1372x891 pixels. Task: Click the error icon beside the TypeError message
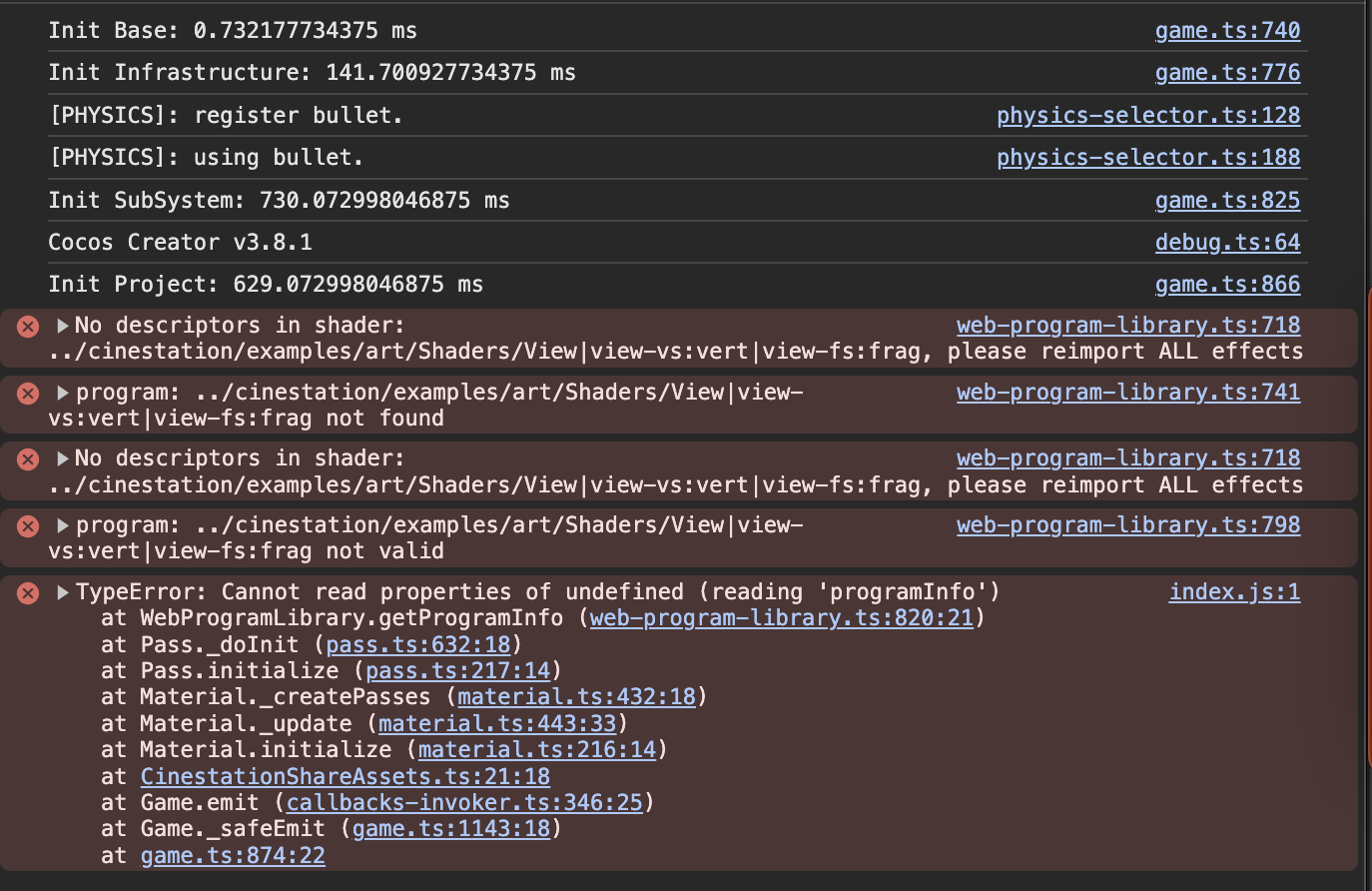click(28, 593)
